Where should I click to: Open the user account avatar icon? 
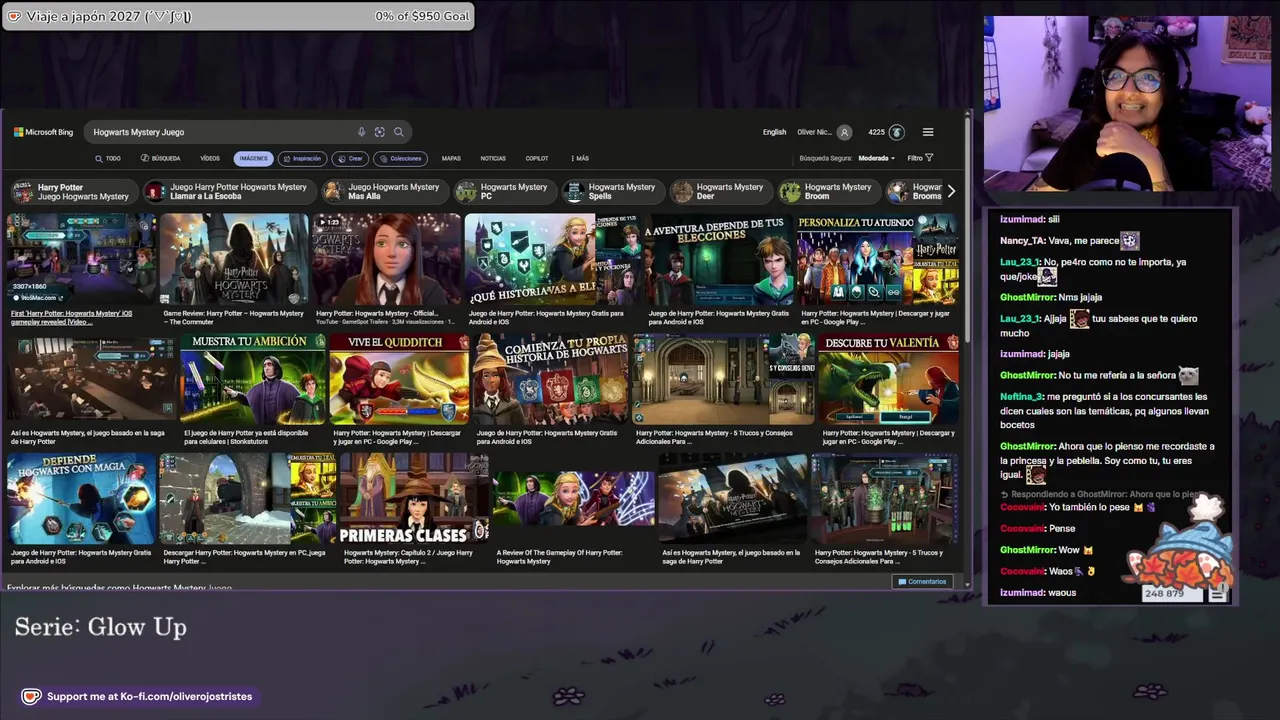[x=844, y=132]
